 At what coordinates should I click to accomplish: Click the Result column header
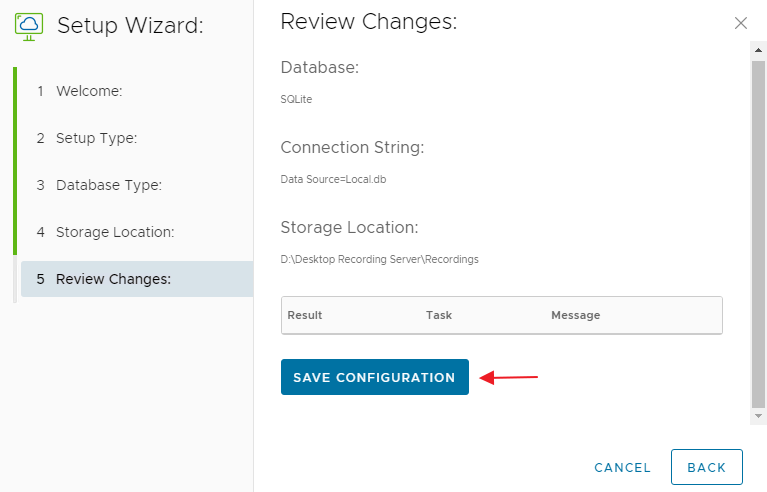[305, 315]
